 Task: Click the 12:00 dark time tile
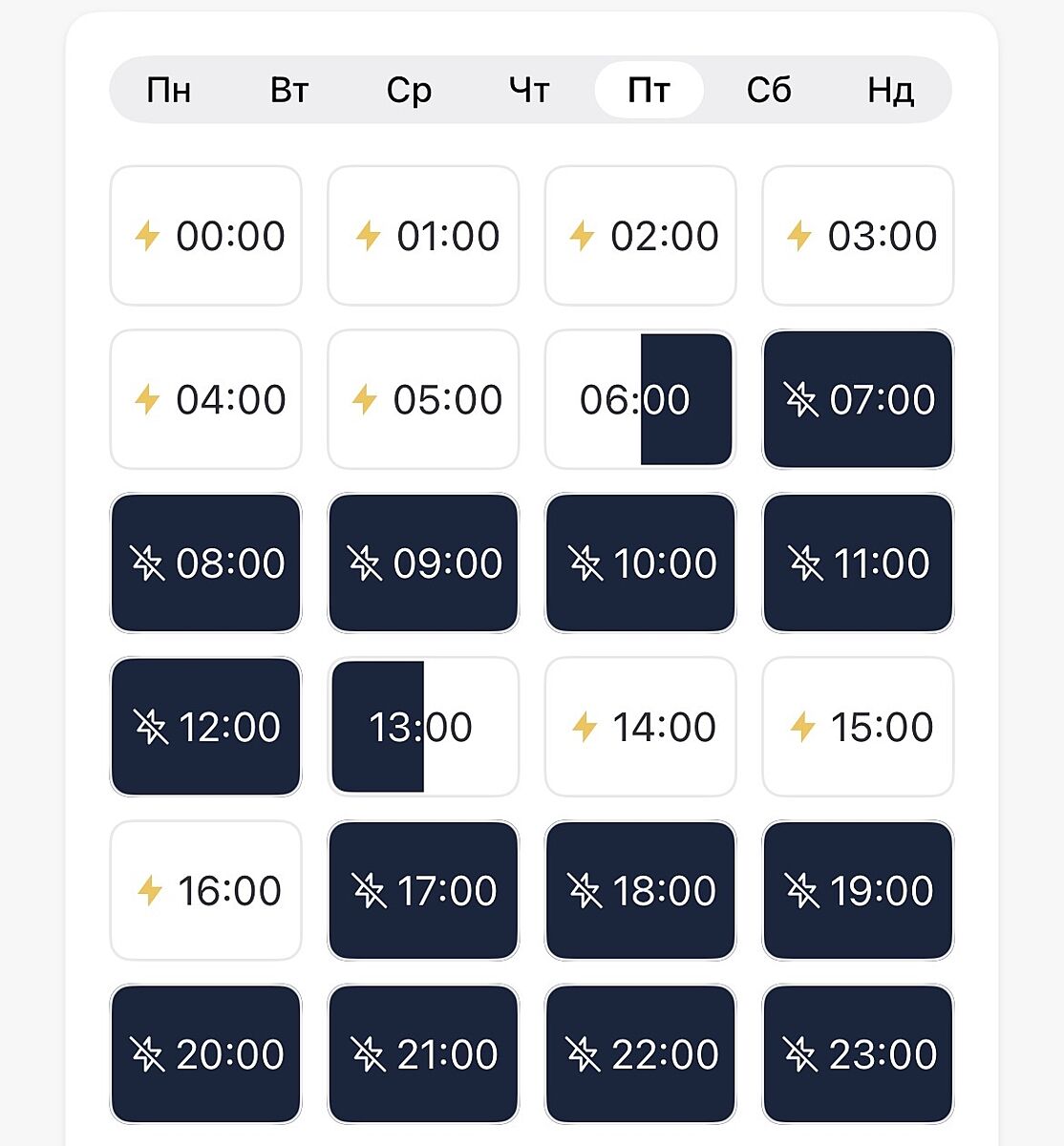tap(205, 727)
